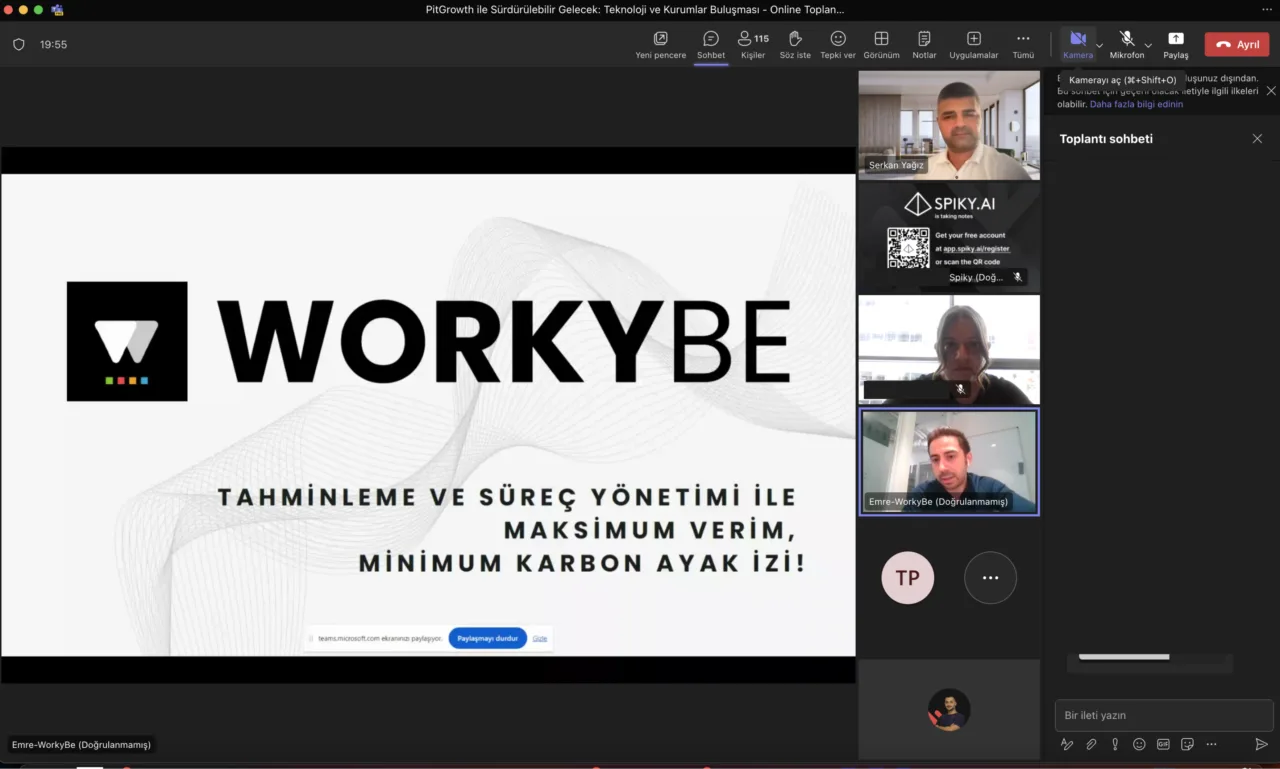Open the sticker picker in chat
The image size is (1280, 769).
pos(1187,744)
